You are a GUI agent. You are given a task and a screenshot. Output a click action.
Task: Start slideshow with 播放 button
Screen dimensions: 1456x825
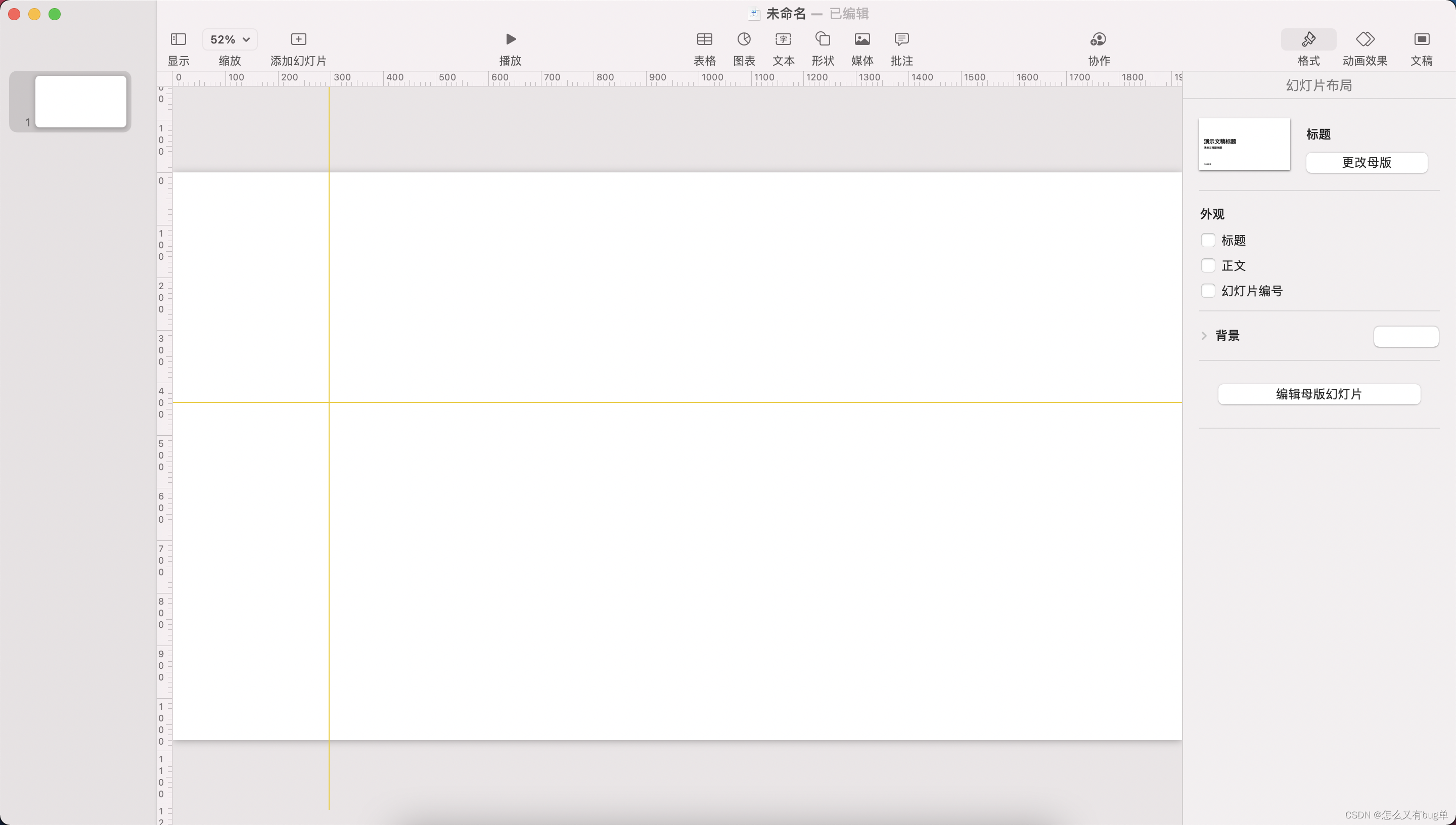pyautogui.click(x=510, y=39)
